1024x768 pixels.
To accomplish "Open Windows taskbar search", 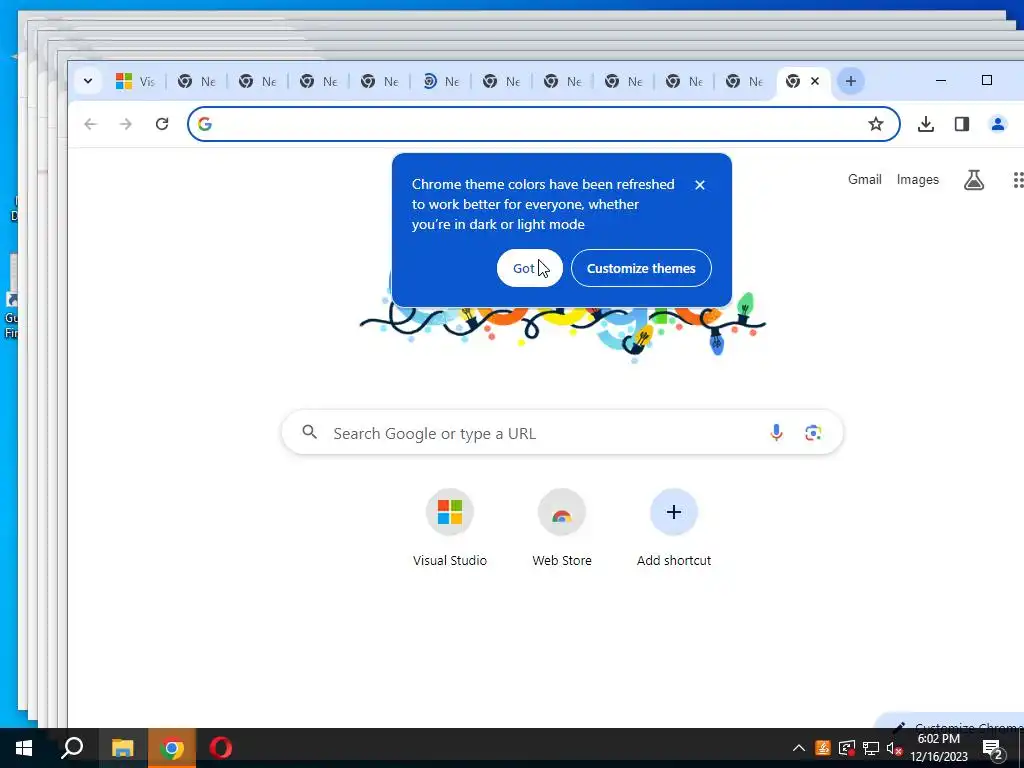I will (72, 748).
